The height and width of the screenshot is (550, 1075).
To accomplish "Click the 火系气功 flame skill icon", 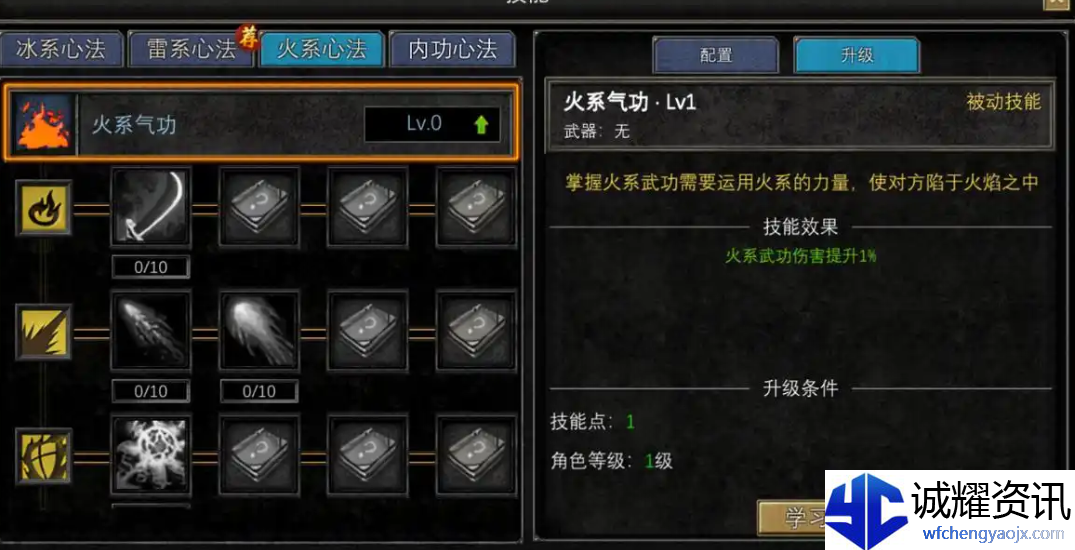I will point(43,124).
